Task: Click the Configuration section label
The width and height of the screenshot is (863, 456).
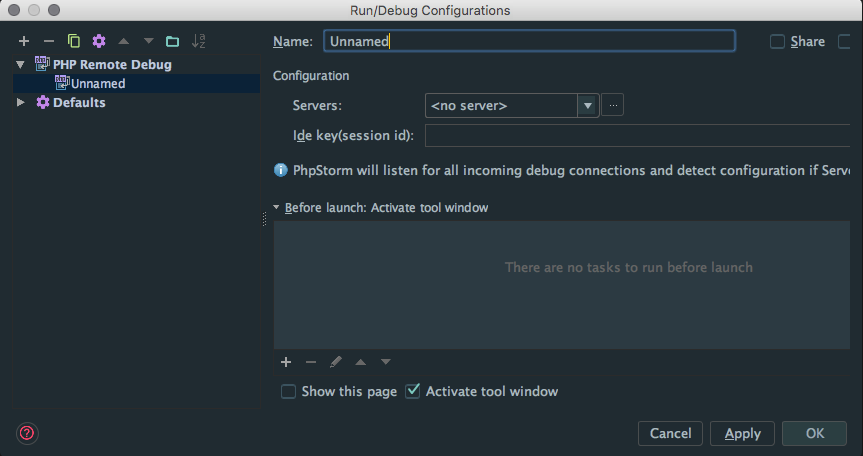Action: coord(311,75)
